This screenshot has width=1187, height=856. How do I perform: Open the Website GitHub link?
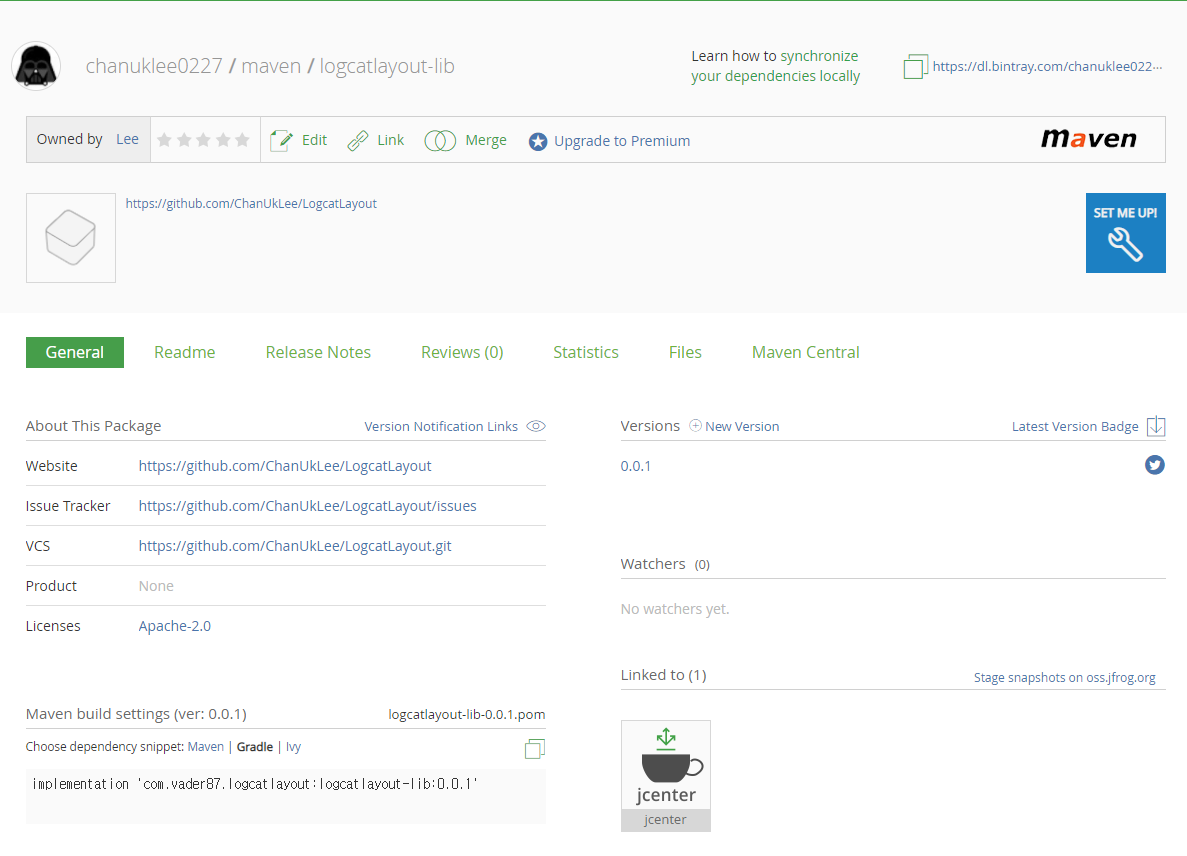[x=285, y=465]
